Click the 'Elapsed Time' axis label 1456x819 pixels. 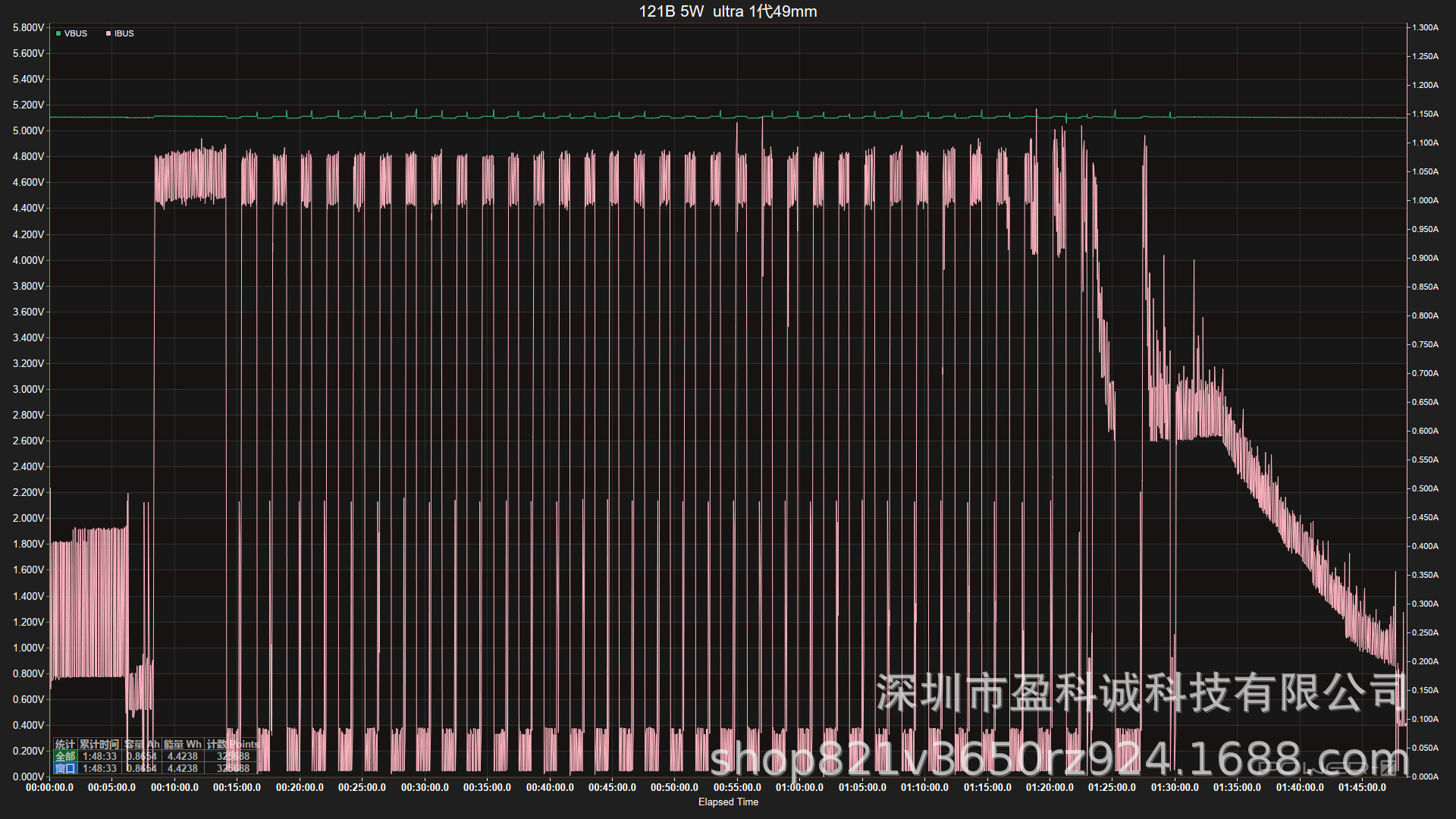[x=728, y=802]
